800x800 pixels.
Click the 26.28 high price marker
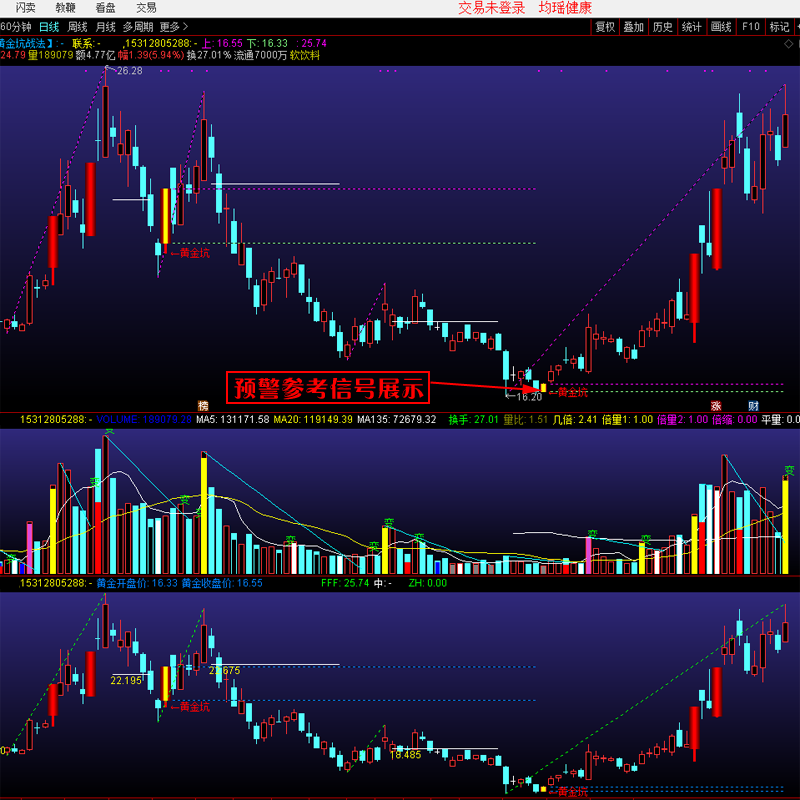129,71
